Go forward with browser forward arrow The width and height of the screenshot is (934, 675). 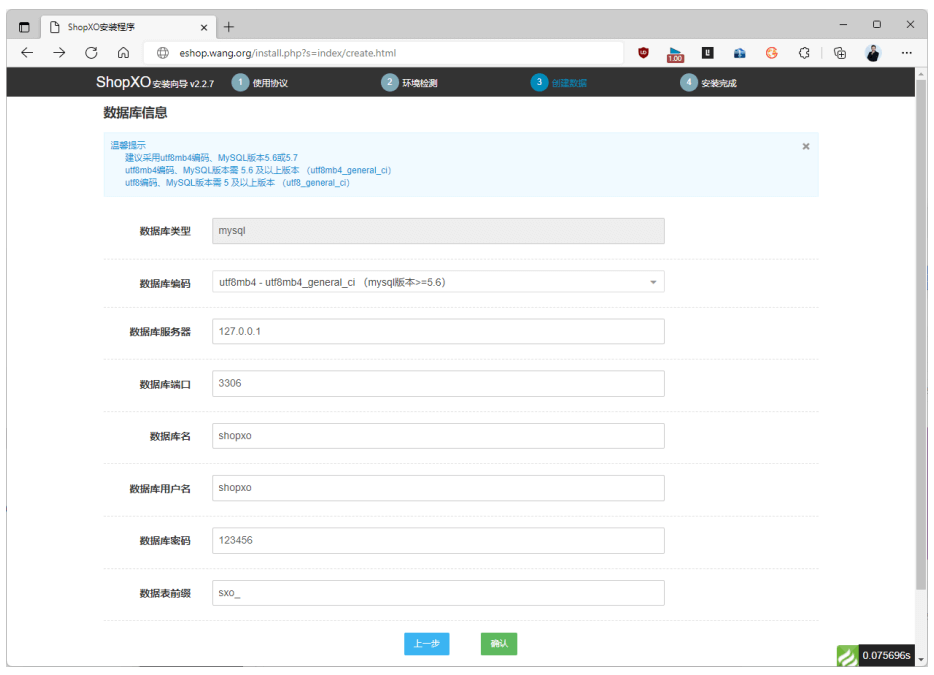[59, 53]
